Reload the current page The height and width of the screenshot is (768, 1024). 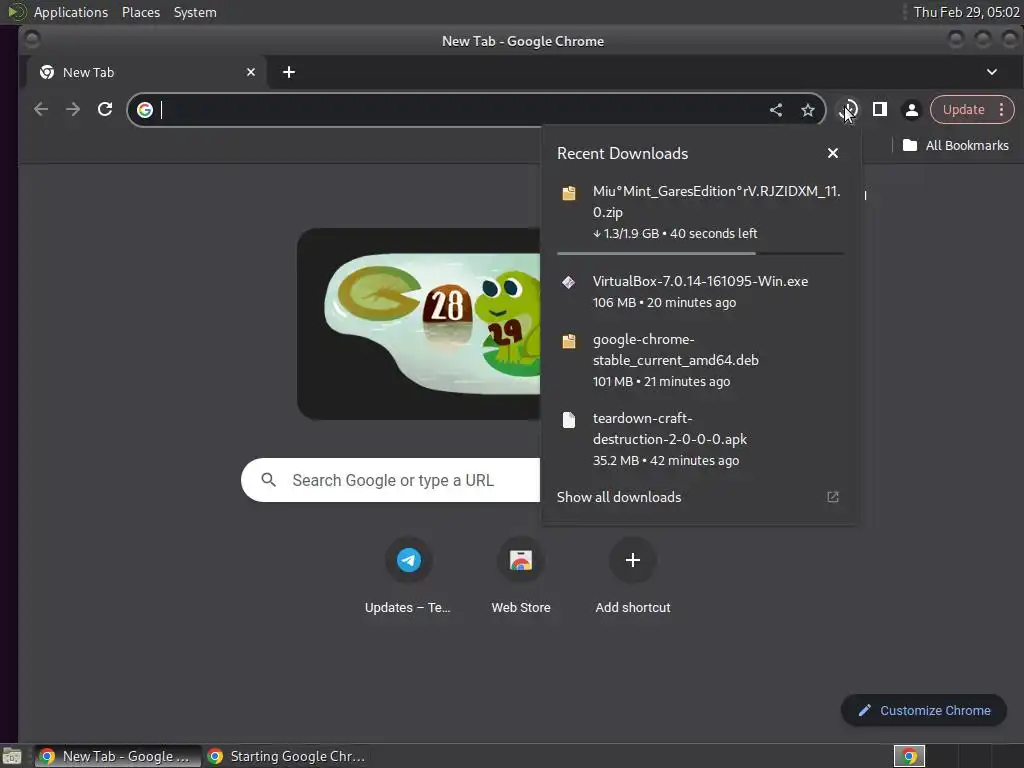104,109
